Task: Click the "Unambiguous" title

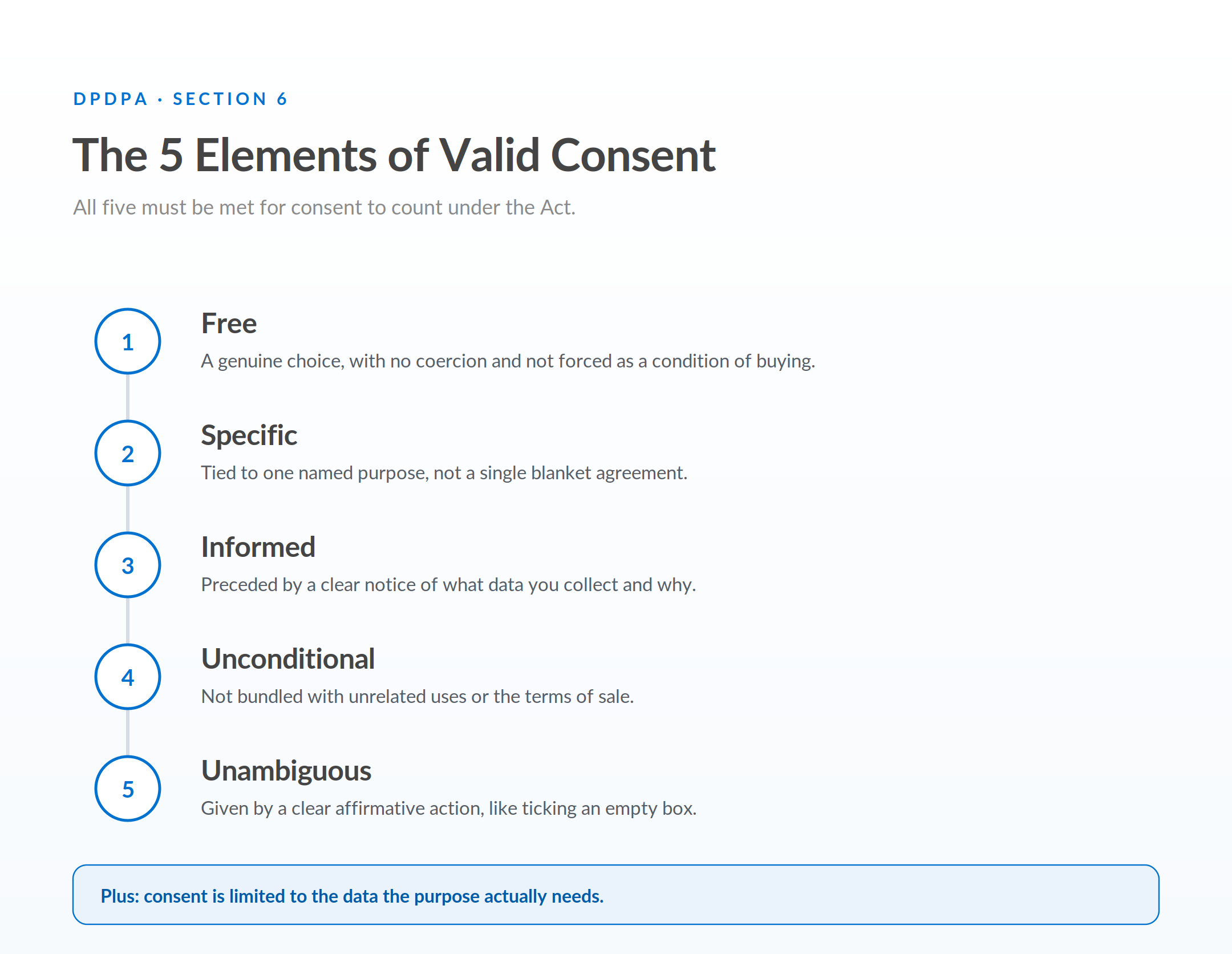Action: (x=286, y=771)
